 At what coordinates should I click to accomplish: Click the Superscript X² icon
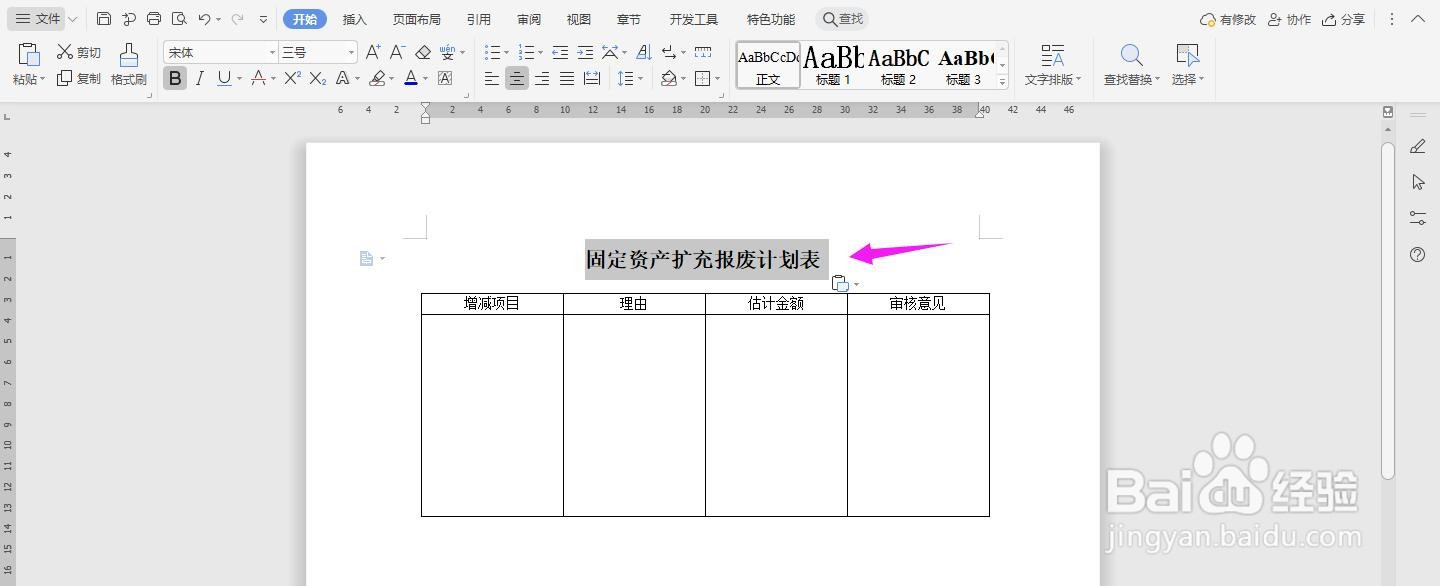click(x=293, y=78)
